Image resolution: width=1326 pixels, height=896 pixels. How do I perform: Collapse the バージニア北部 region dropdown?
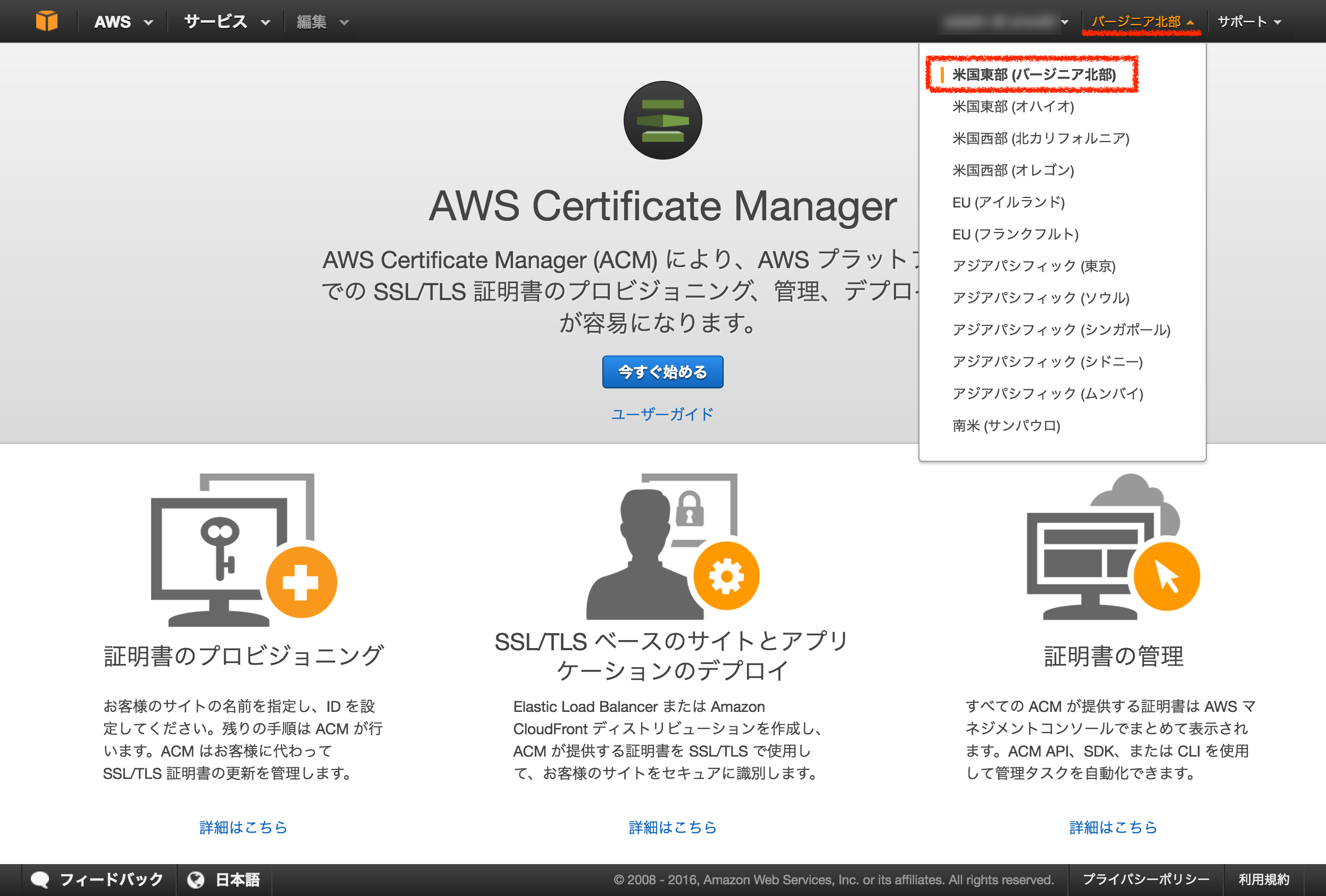[1142, 21]
